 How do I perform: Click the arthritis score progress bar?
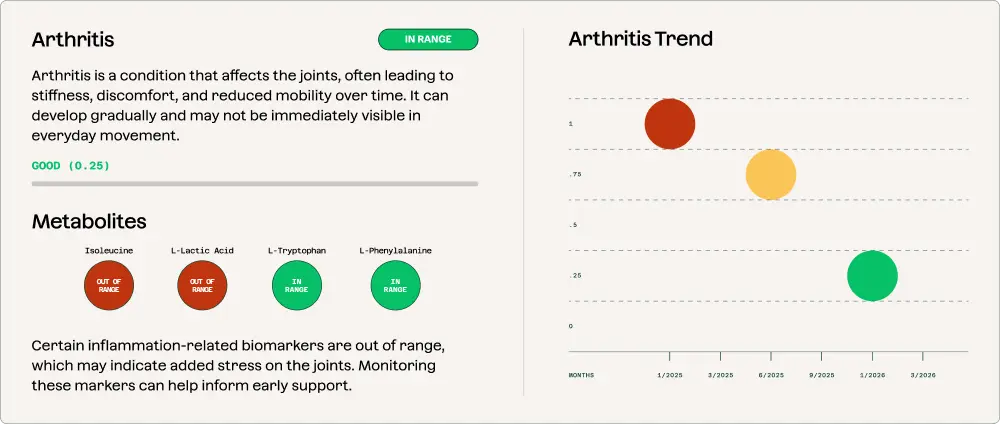[x=255, y=184]
